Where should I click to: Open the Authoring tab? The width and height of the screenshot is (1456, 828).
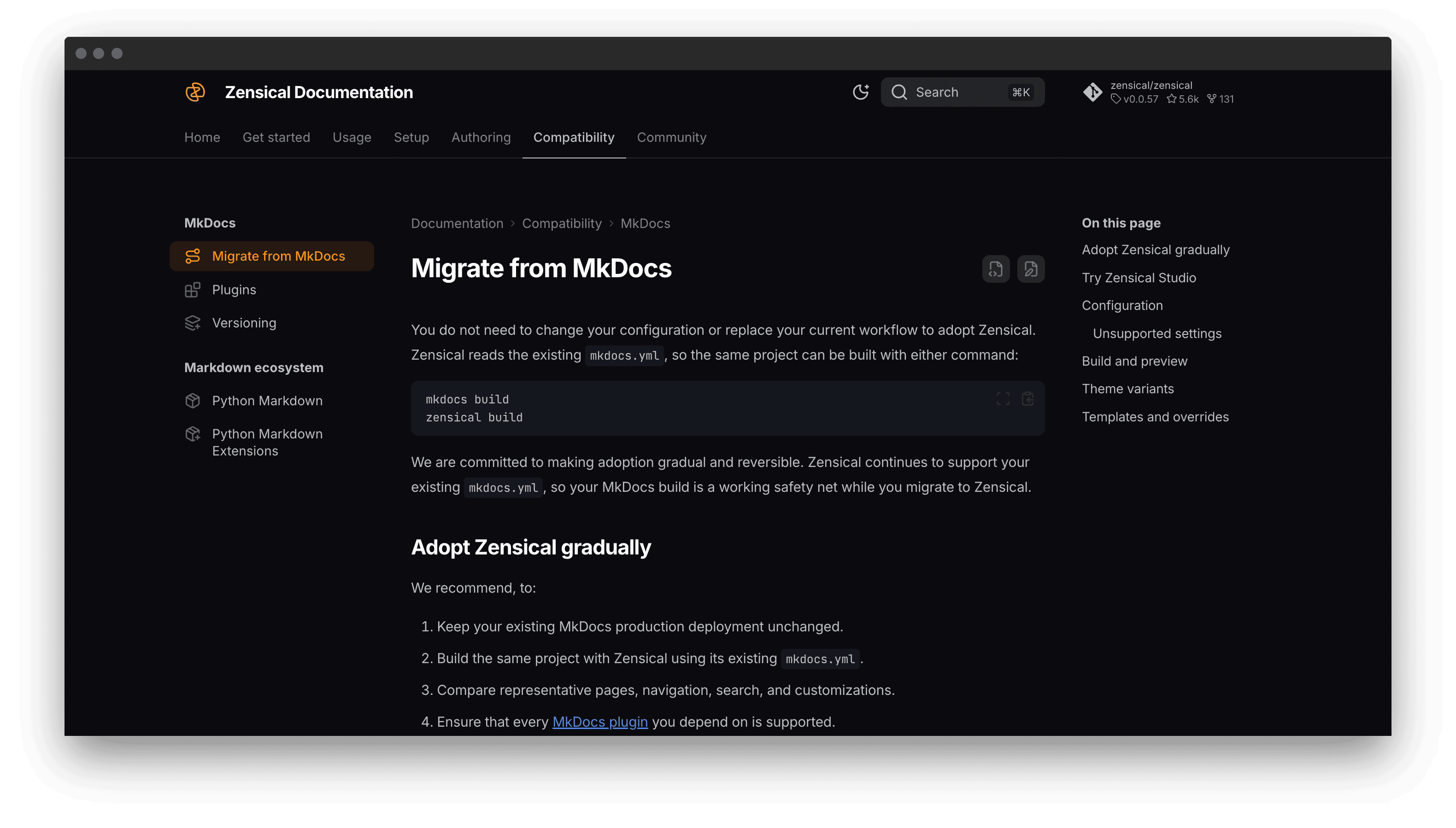481,138
